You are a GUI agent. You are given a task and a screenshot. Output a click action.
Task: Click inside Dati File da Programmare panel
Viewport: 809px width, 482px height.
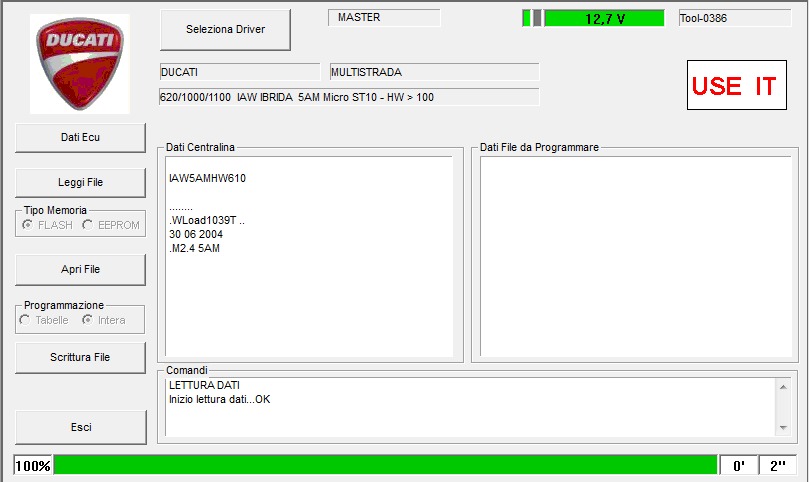pyautogui.click(x=635, y=255)
